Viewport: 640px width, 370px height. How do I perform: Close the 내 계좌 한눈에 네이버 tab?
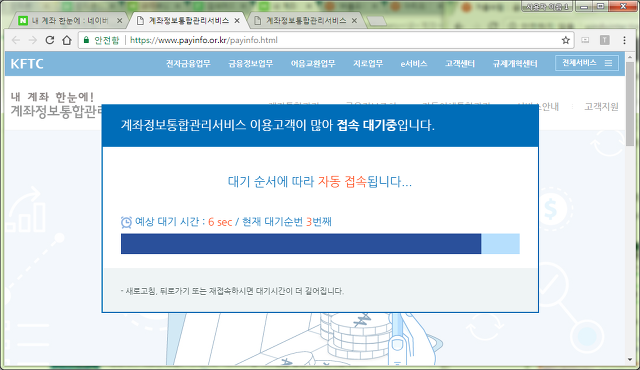[x=120, y=20]
